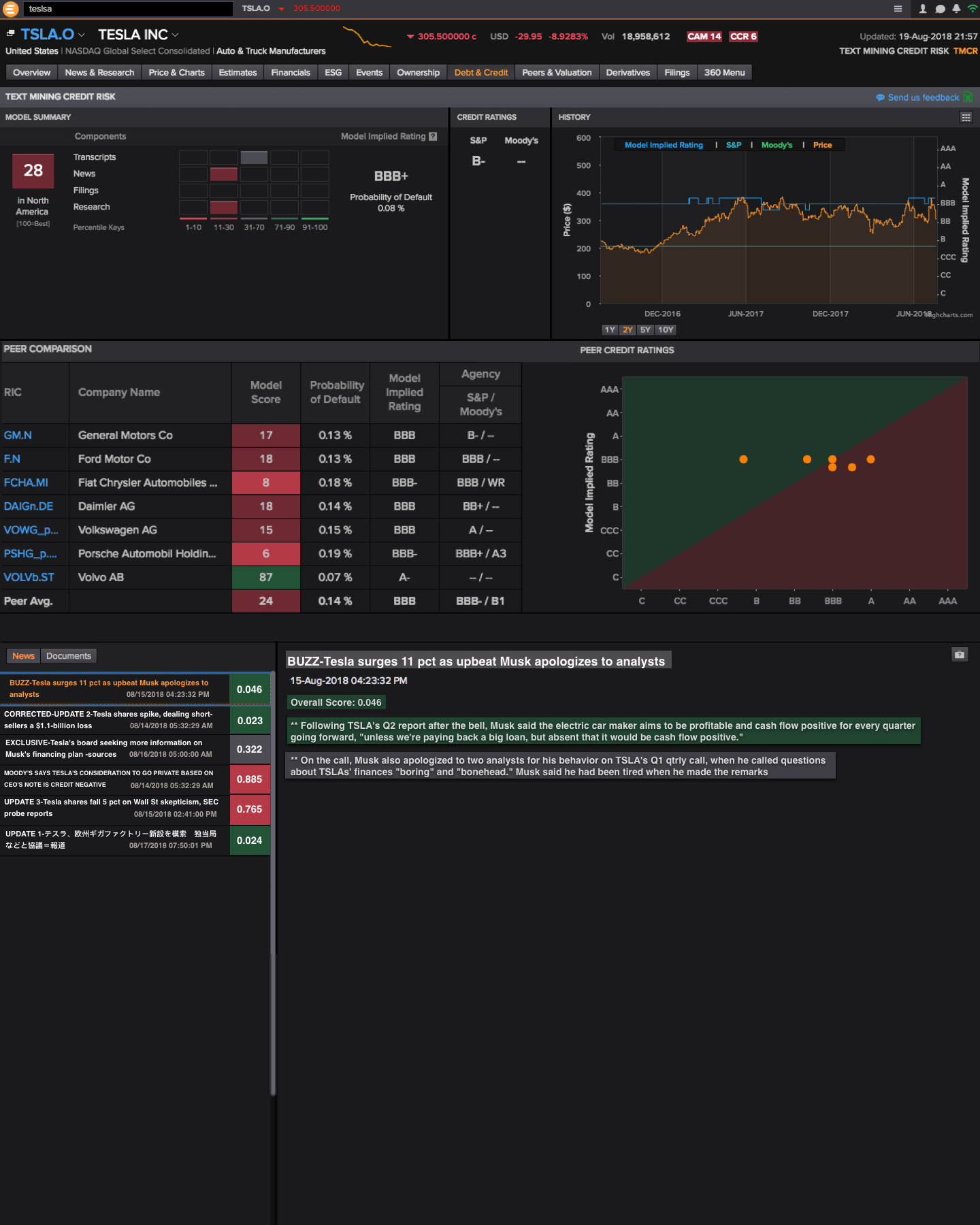This screenshot has height=1225, width=980.
Task: Switch to the News tab in lower panel
Action: tap(23, 656)
